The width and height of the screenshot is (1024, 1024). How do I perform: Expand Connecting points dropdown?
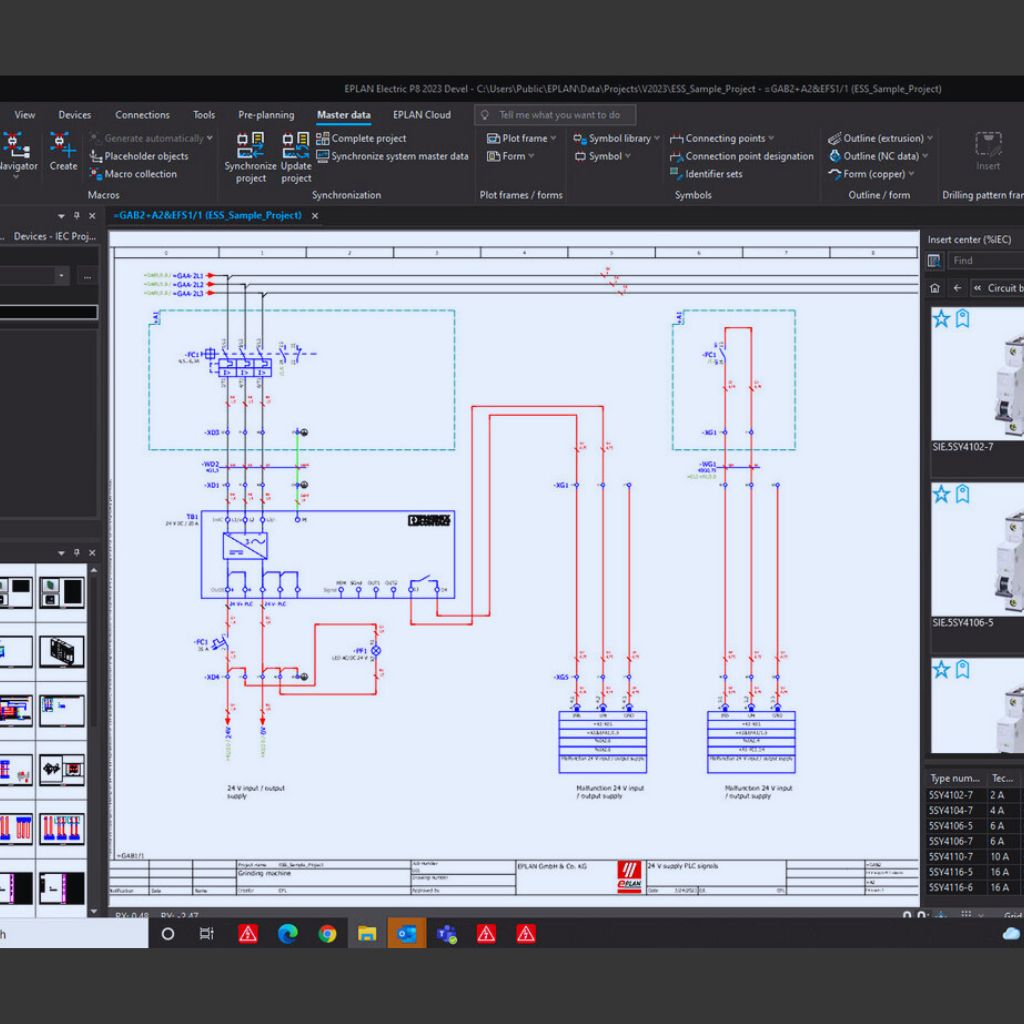point(771,138)
